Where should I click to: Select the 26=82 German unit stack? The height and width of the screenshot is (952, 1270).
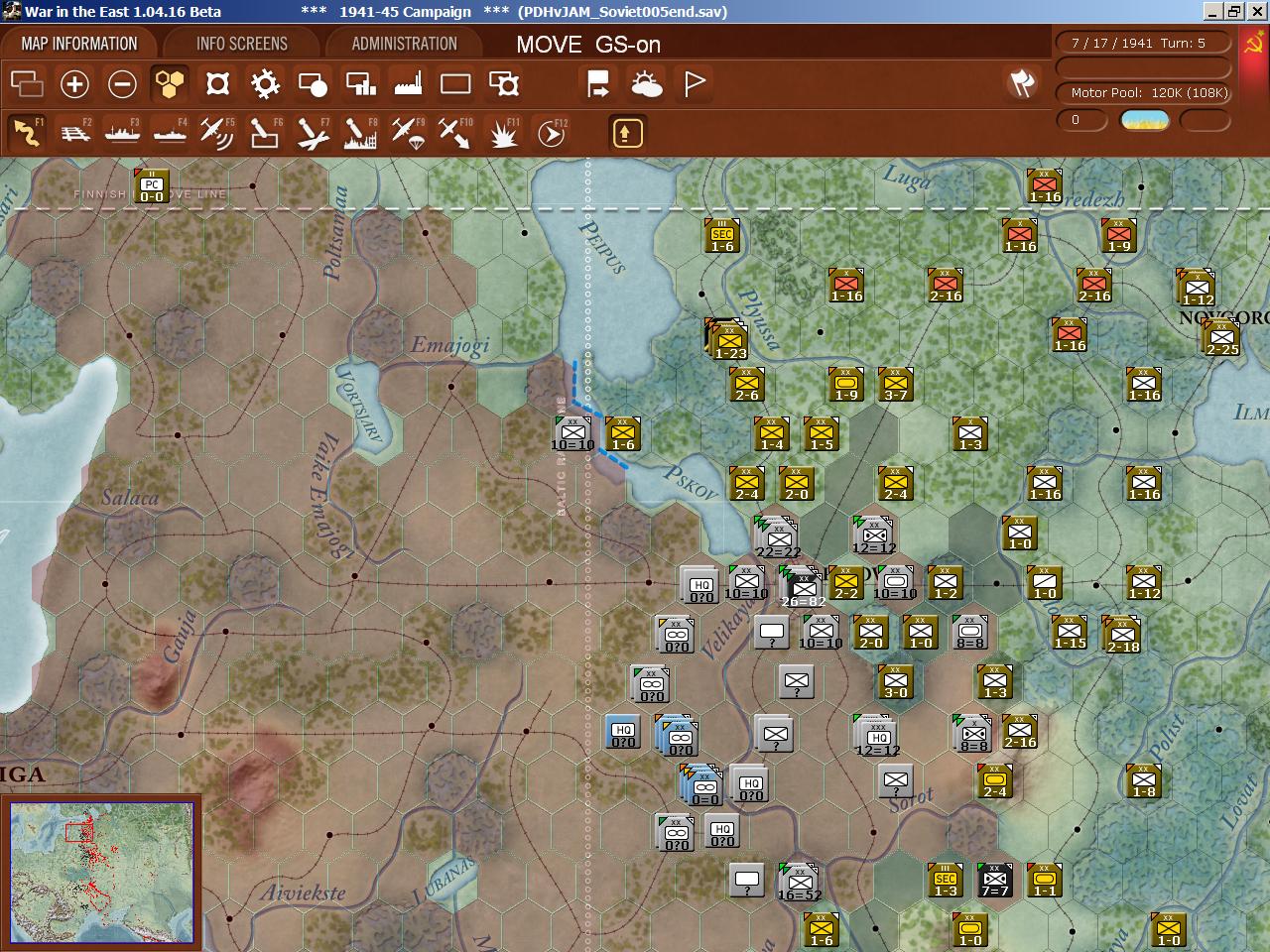(x=803, y=586)
